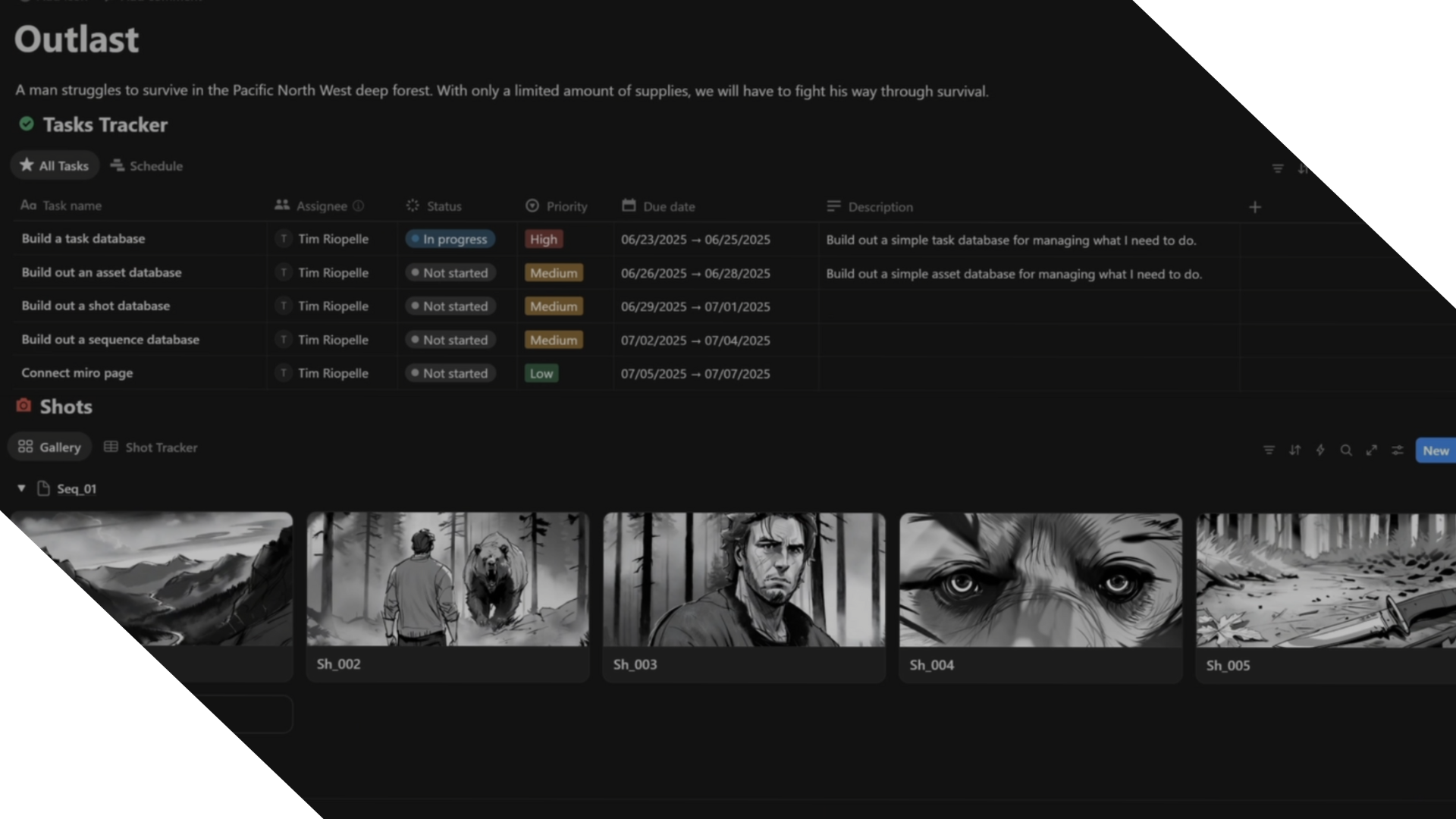The width and height of the screenshot is (1456, 819).
Task: Click the due date 06/23/2025 → 06/25/2025
Action: tap(695, 240)
